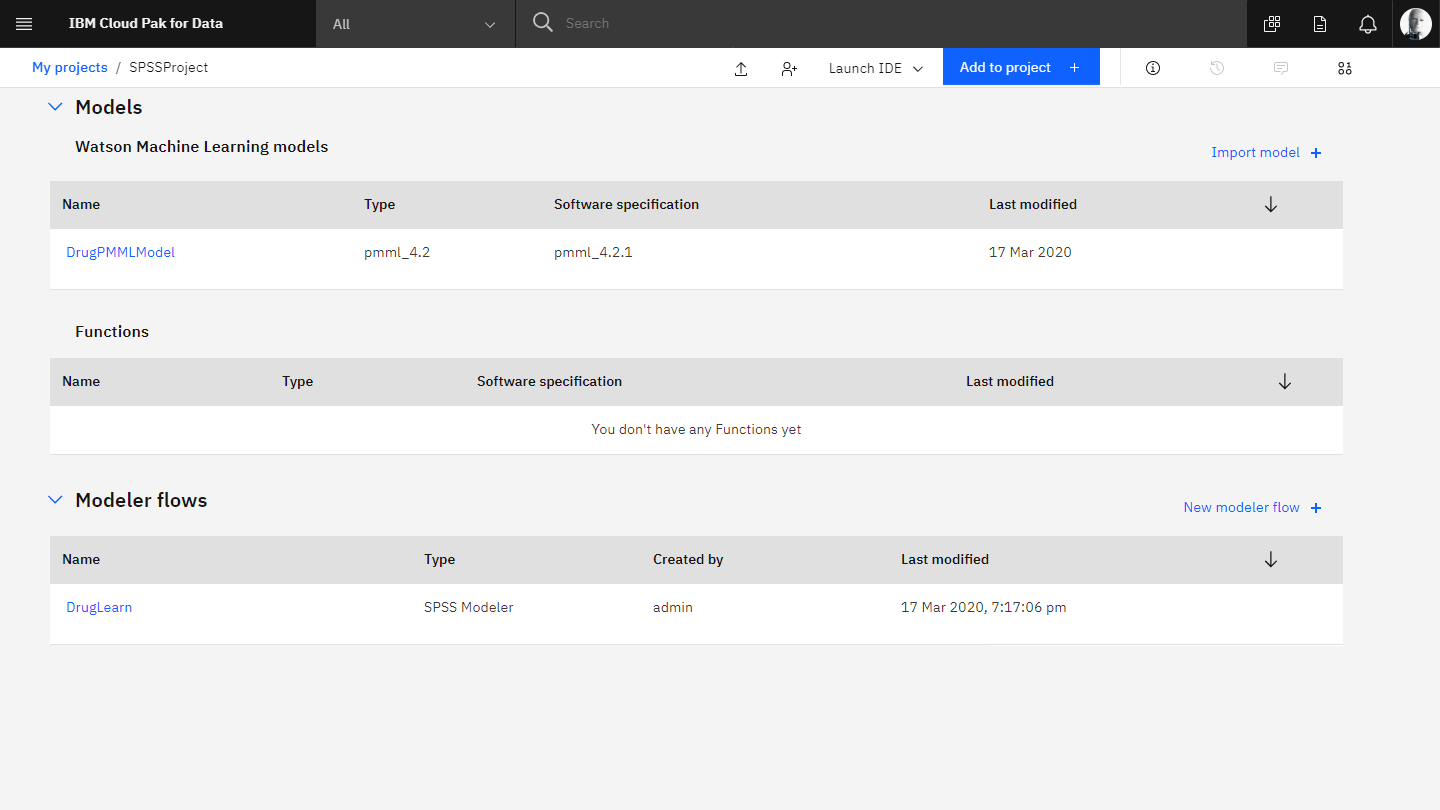Click the comments icon in the toolbar

[1280, 68]
